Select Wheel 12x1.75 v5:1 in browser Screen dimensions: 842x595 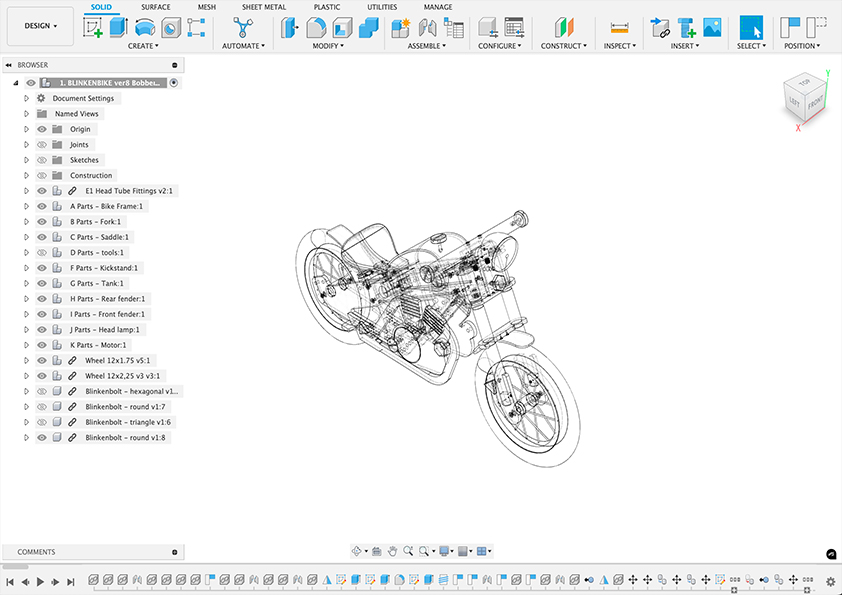coord(118,360)
